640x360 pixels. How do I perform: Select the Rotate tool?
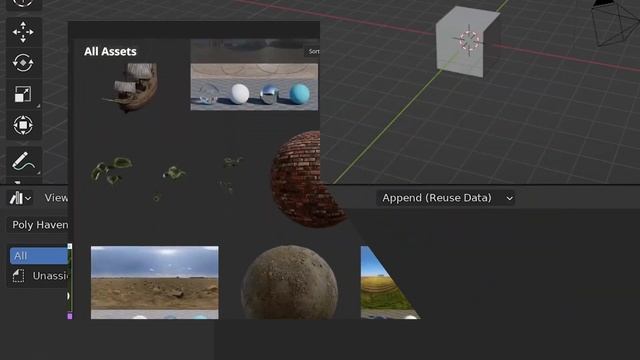click(23, 63)
